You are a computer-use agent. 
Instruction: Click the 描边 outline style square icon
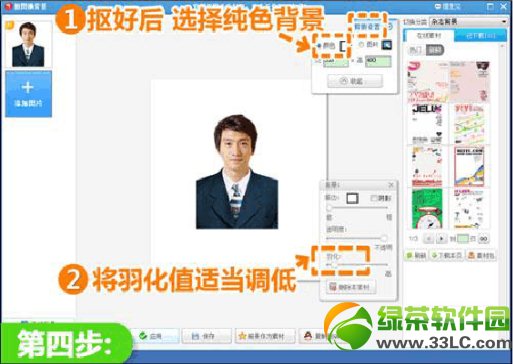tap(352, 198)
